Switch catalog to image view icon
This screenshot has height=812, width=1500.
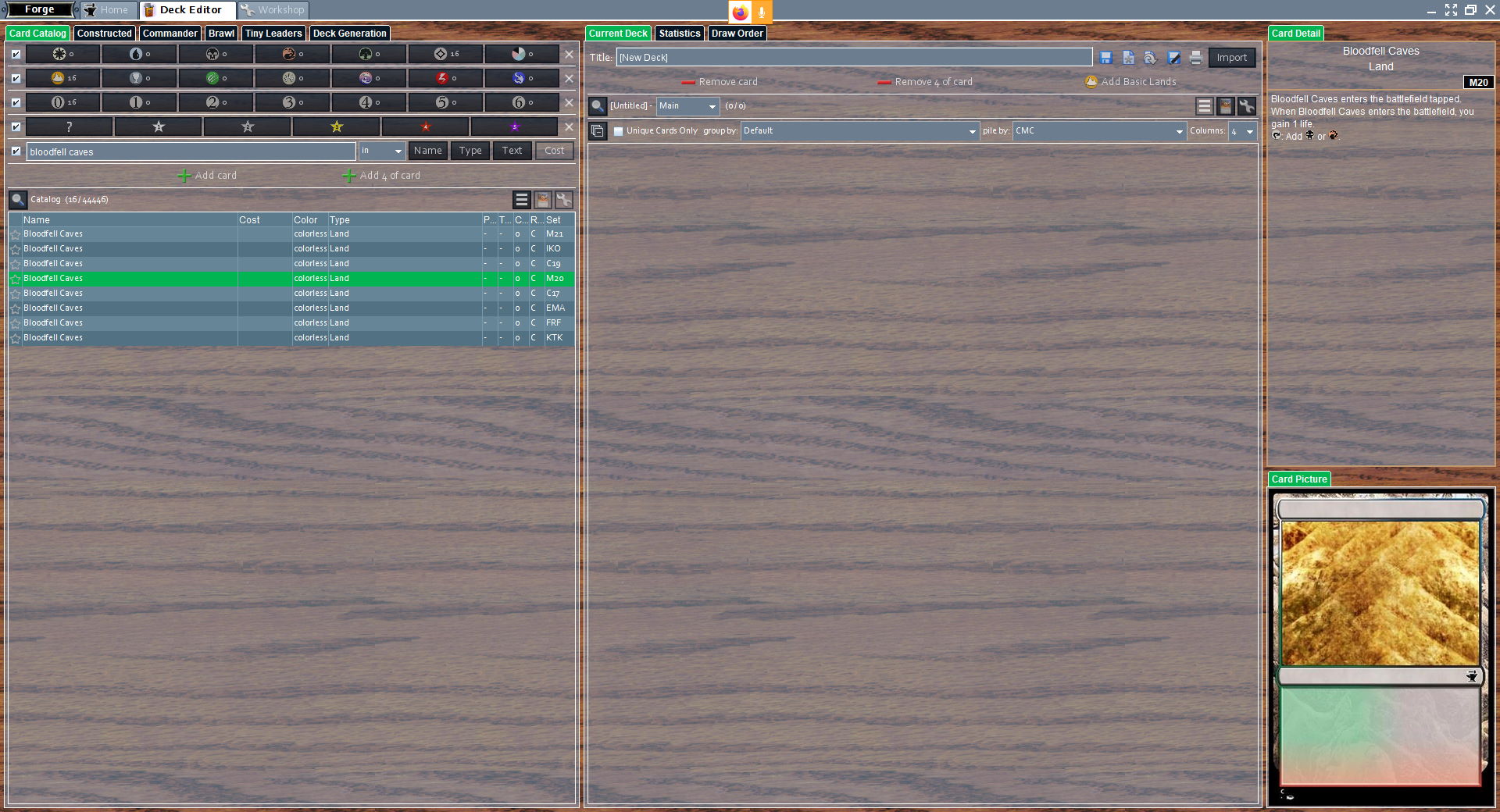click(x=543, y=200)
